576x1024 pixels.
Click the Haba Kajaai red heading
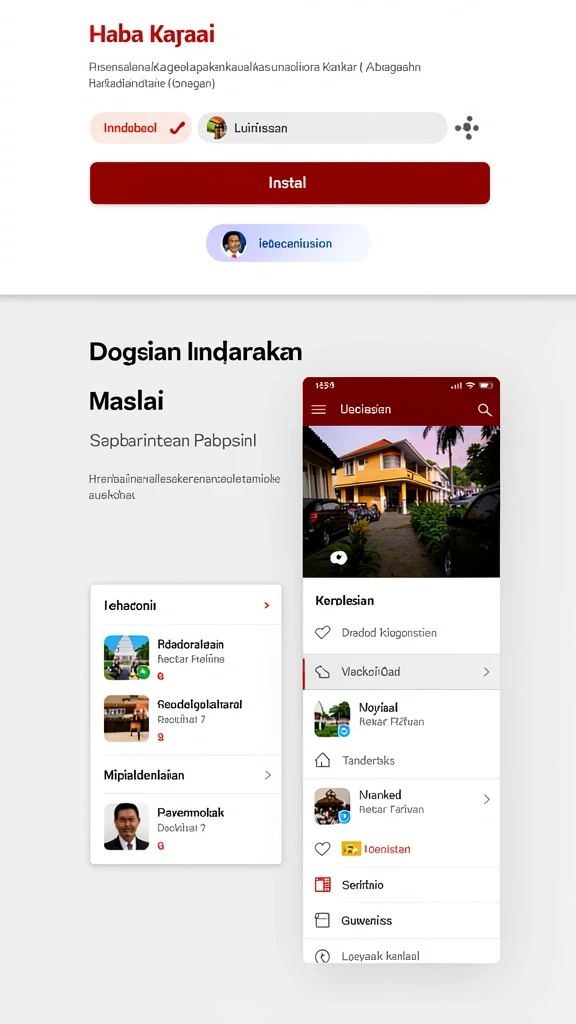pos(152,34)
